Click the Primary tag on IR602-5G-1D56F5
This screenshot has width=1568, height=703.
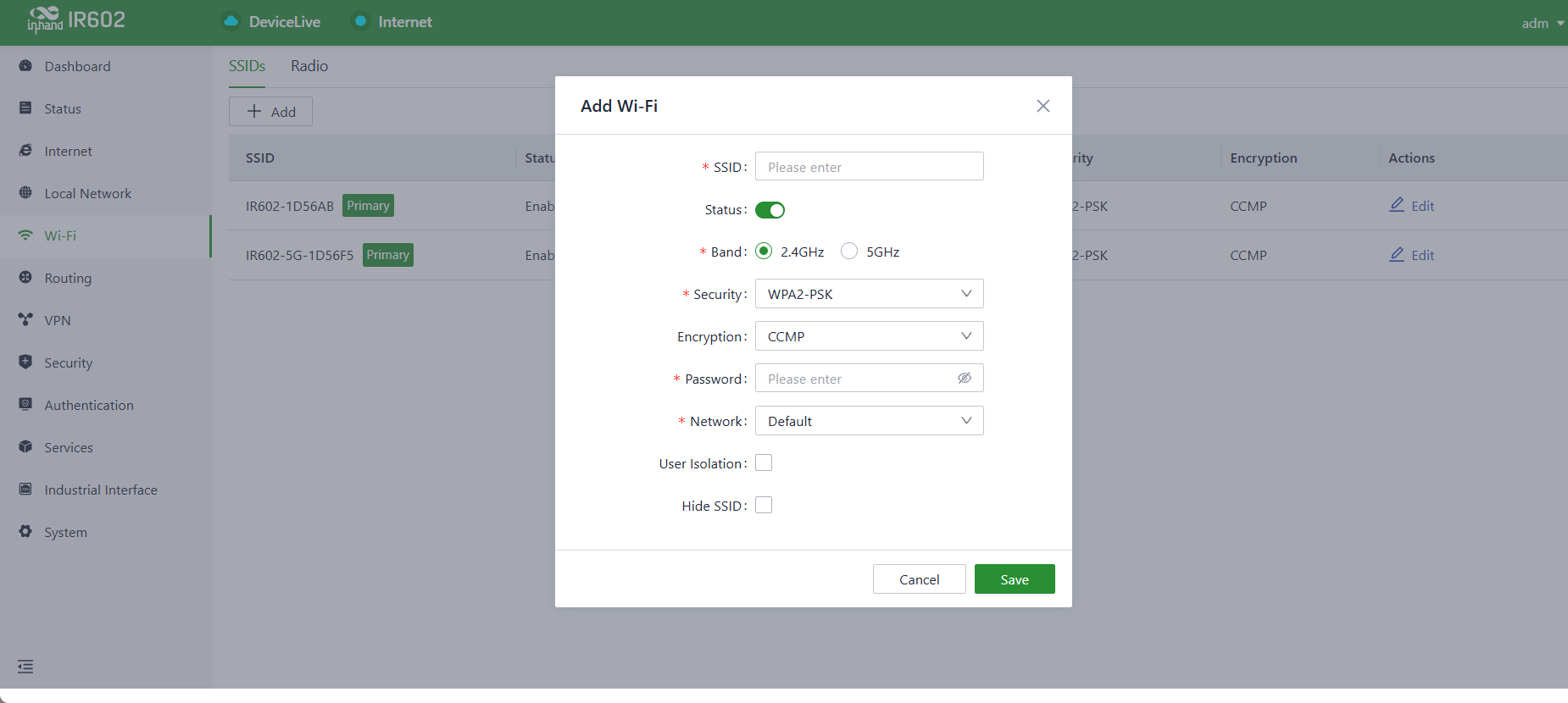pos(388,255)
